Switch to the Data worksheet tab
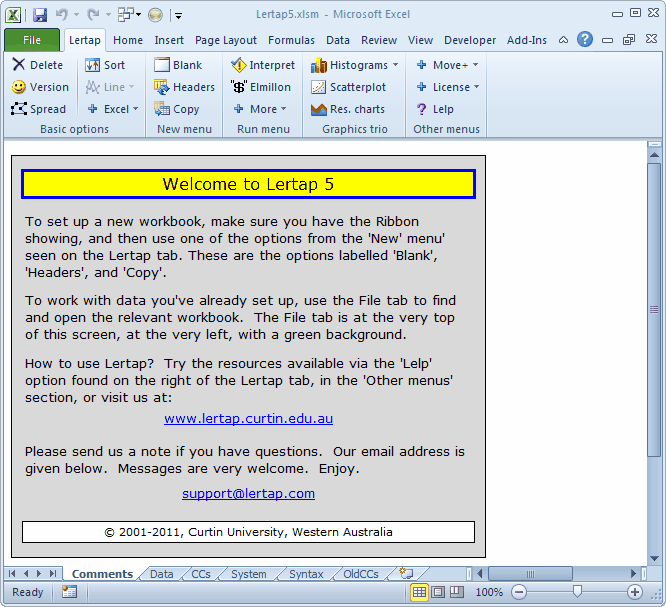 (x=161, y=574)
